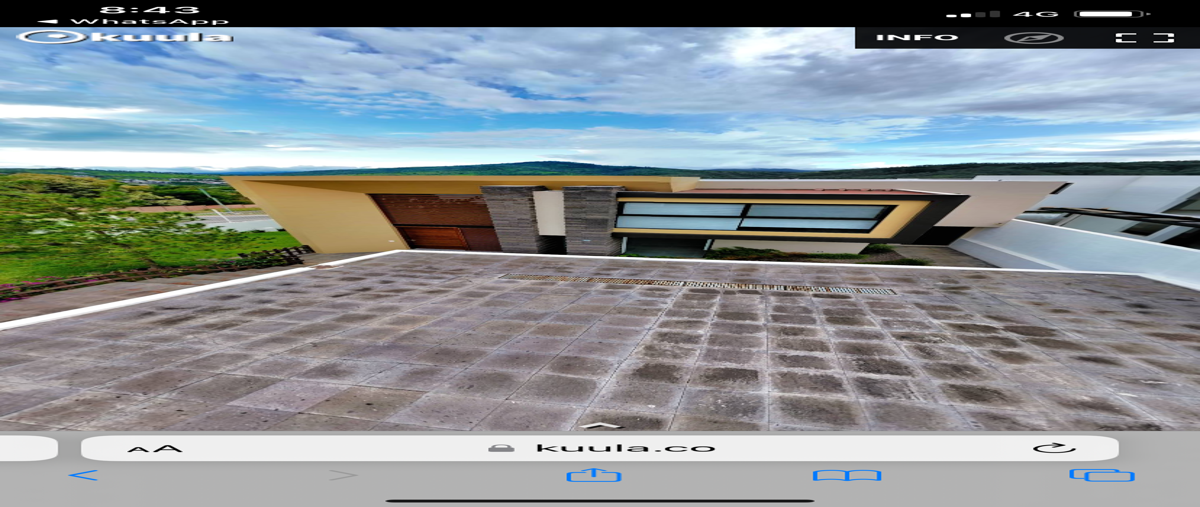Open the AA reader text options
Image resolution: width=1200 pixels, height=507 pixels.
click(155, 448)
